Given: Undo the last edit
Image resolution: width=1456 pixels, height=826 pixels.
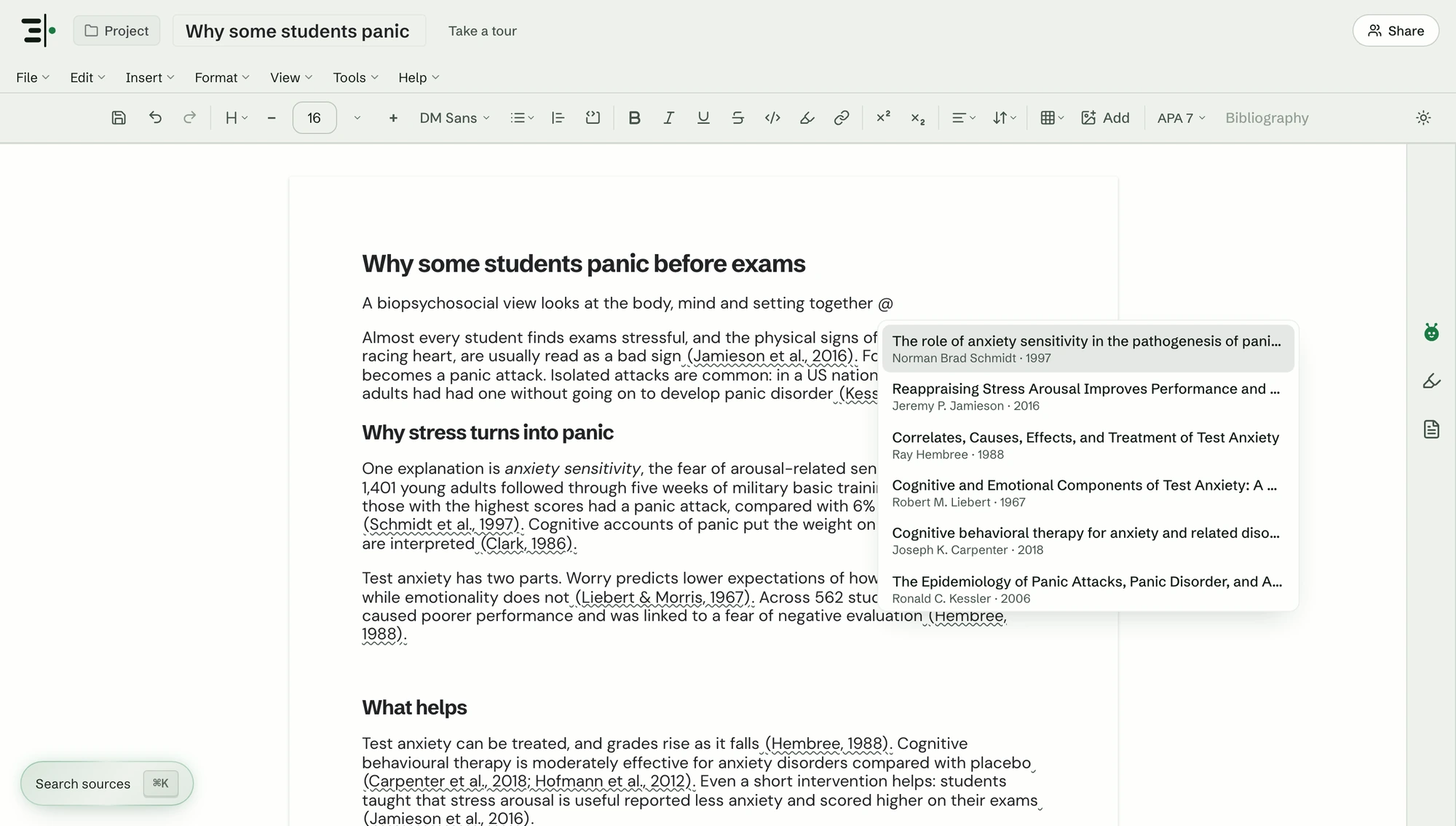Looking at the screenshot, I should [155, 118].
